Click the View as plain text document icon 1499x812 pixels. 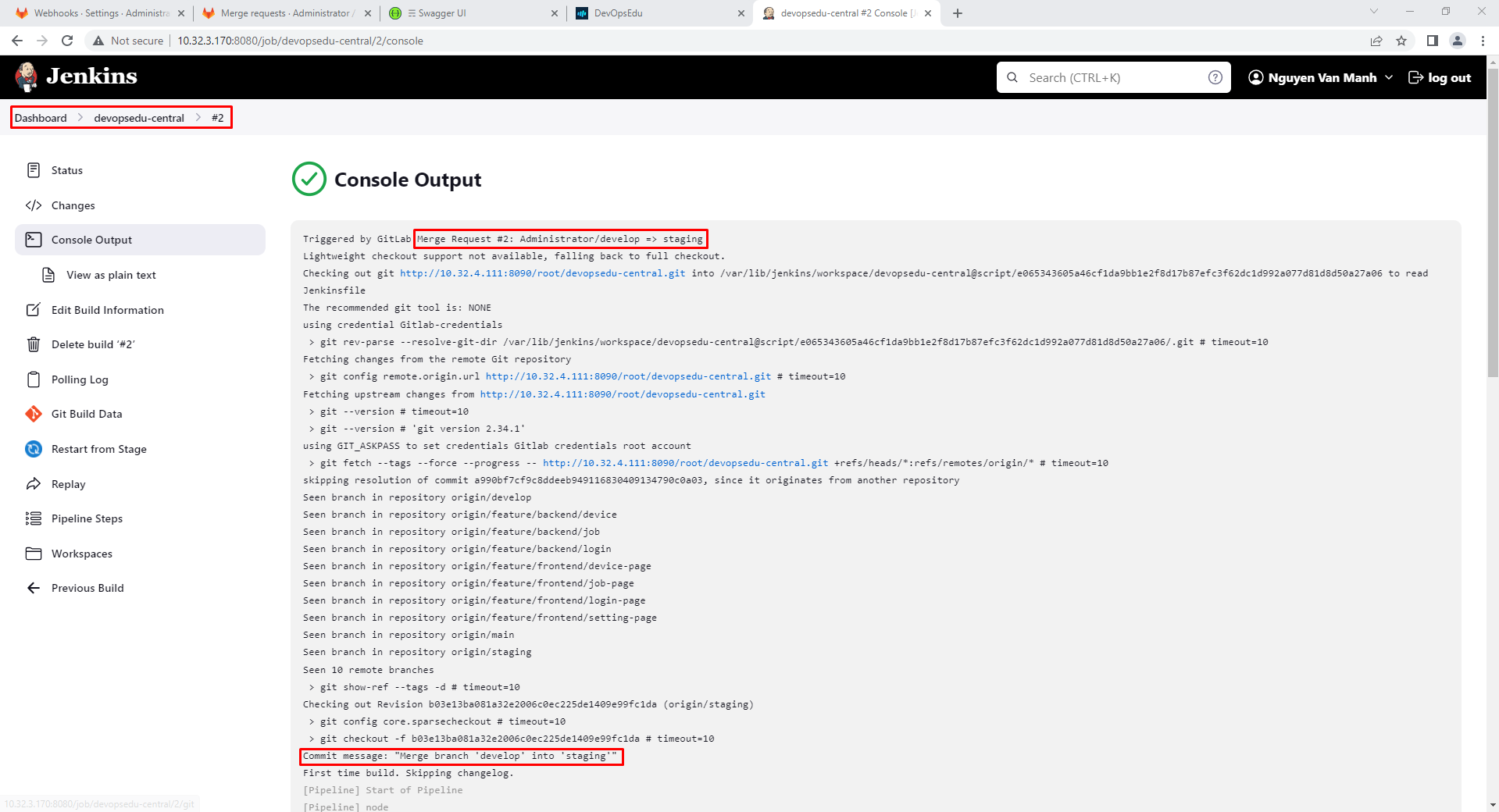(x=48, y=275)
